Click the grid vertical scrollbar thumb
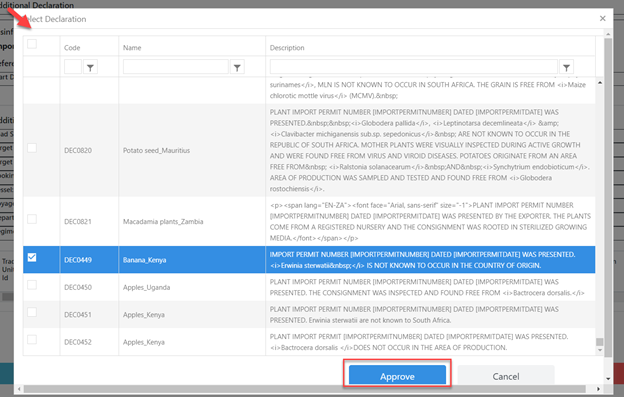The image size is (624, 397). pyautogui.click(x=600, y=342)
